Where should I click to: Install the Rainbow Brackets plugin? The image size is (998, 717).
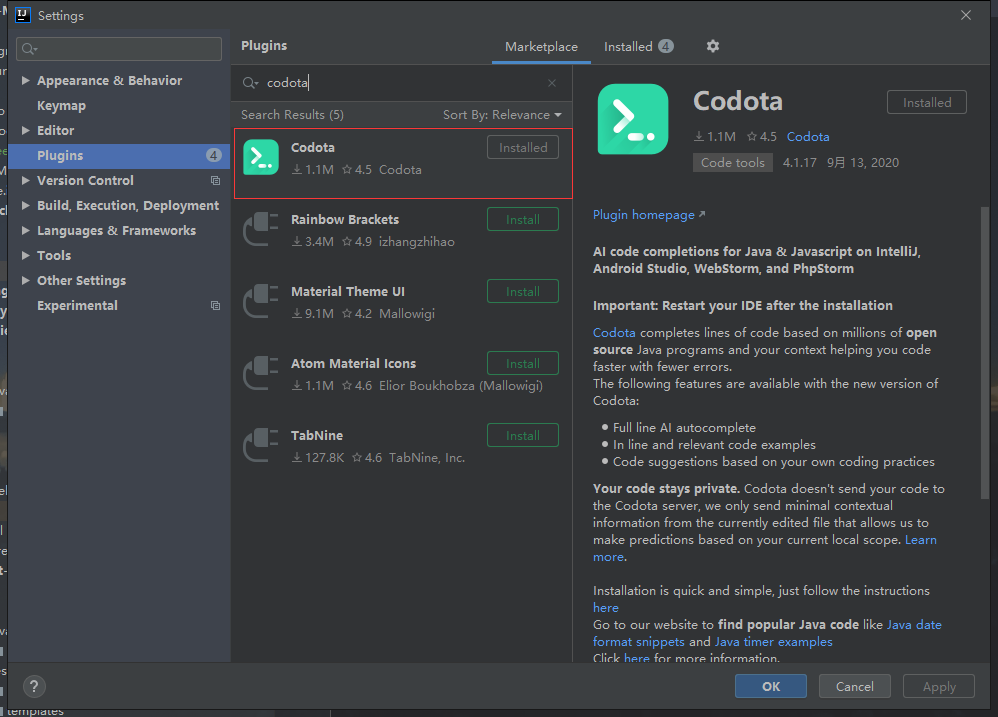point(522,220)
